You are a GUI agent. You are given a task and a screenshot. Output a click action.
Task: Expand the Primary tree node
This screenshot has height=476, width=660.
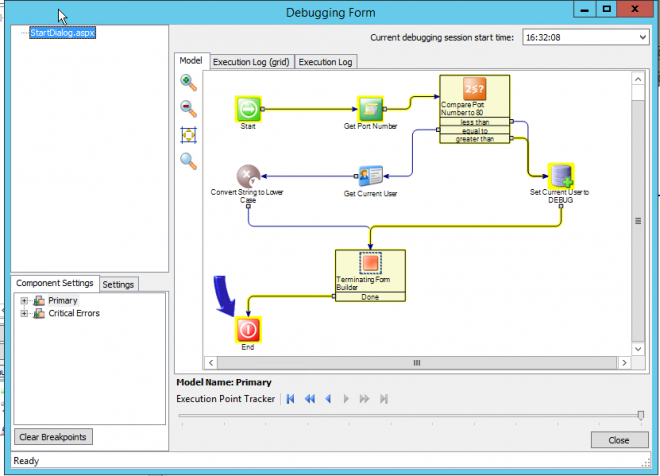pos(24,301)
